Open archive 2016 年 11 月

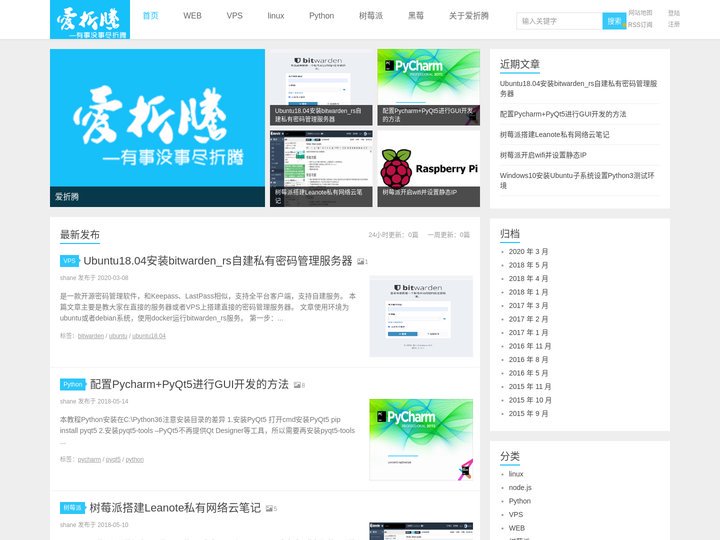pyautogui.click(x=530, y=346)
